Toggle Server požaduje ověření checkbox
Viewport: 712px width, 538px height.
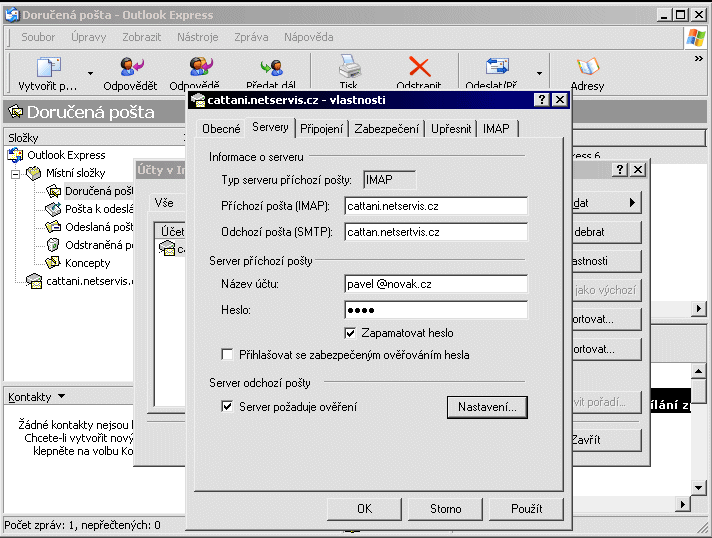tap(227, 406)
